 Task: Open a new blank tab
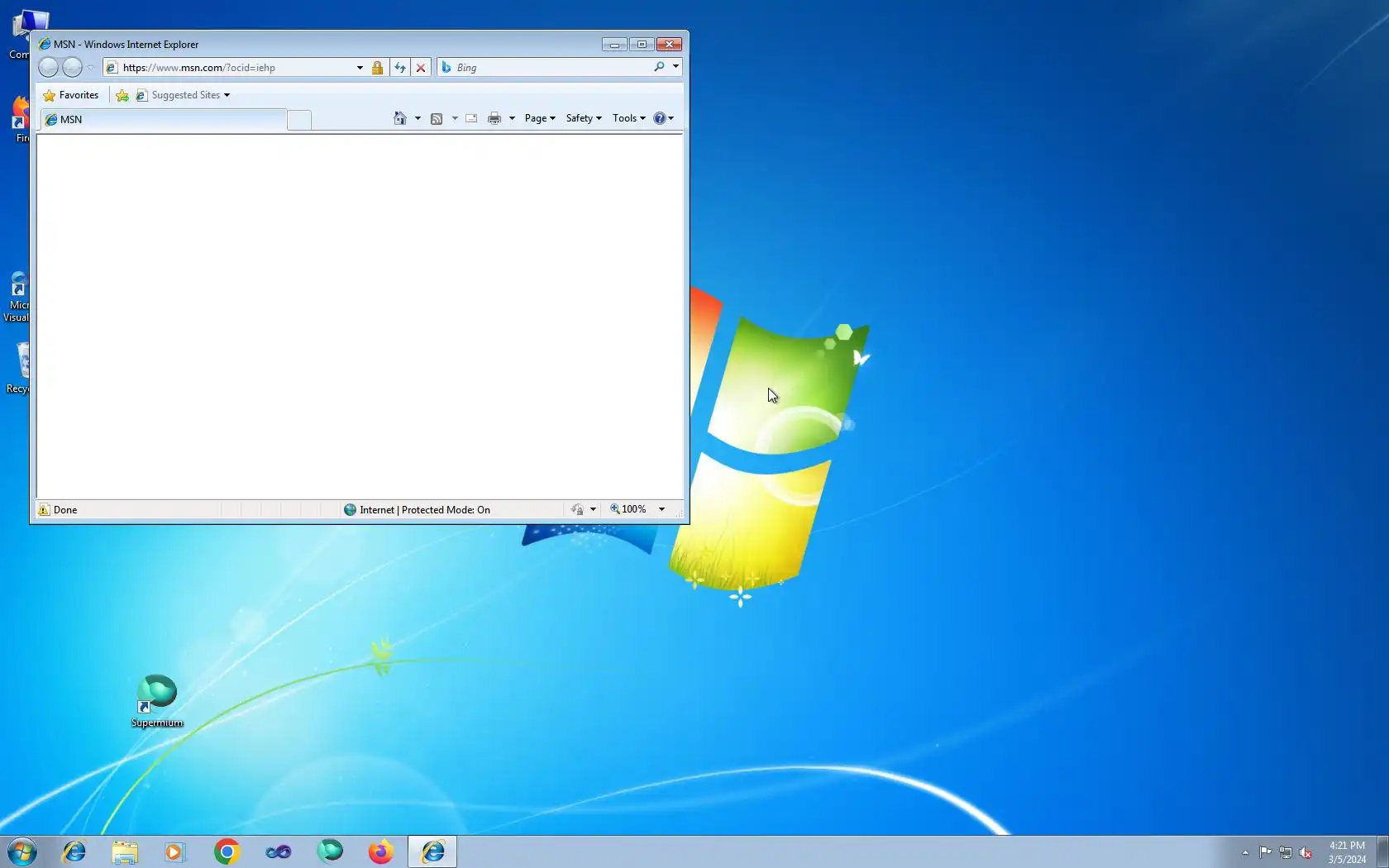point(299,120)
